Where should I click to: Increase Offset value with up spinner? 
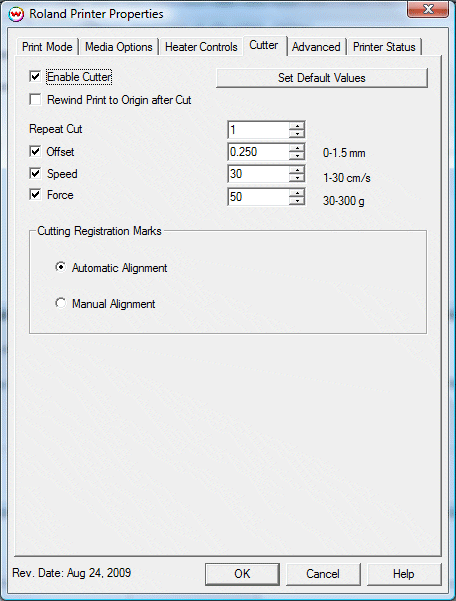coord(297,148)
